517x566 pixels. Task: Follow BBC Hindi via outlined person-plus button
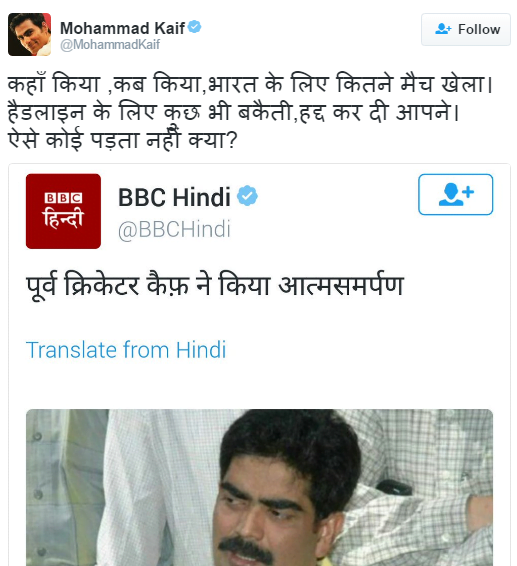click(456, 195)
